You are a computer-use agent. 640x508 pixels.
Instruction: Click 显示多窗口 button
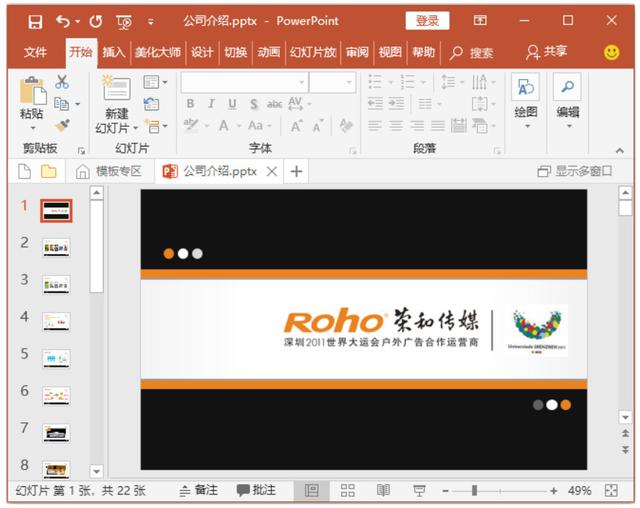[x=575, y=171]
